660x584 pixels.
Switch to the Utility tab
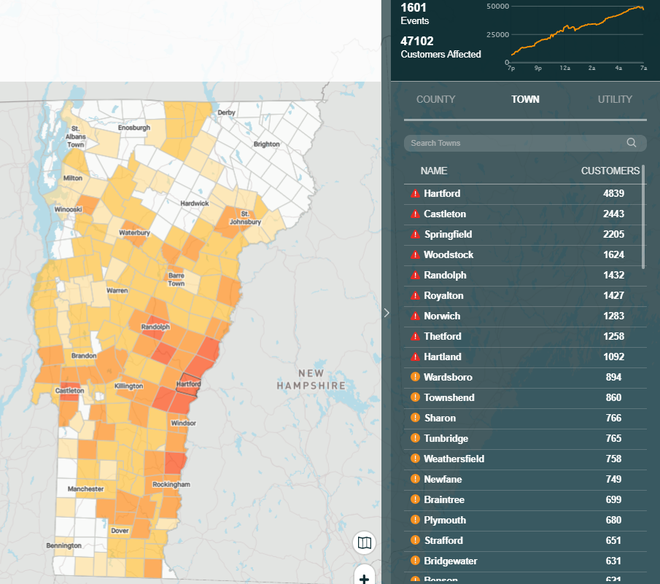coord(614,100)
